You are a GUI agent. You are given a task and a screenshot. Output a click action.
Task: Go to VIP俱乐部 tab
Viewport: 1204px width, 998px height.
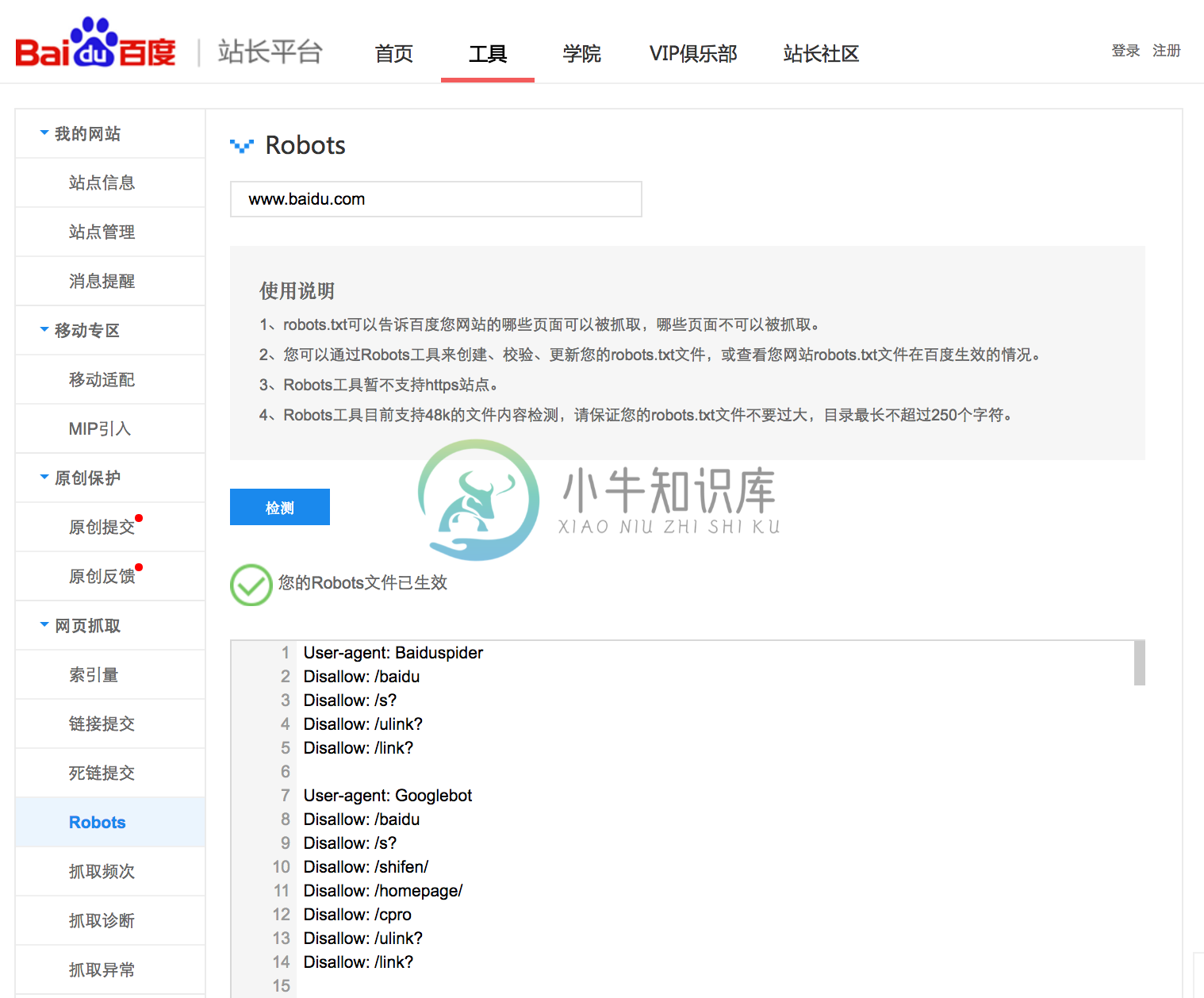click(x=693, y=53)
